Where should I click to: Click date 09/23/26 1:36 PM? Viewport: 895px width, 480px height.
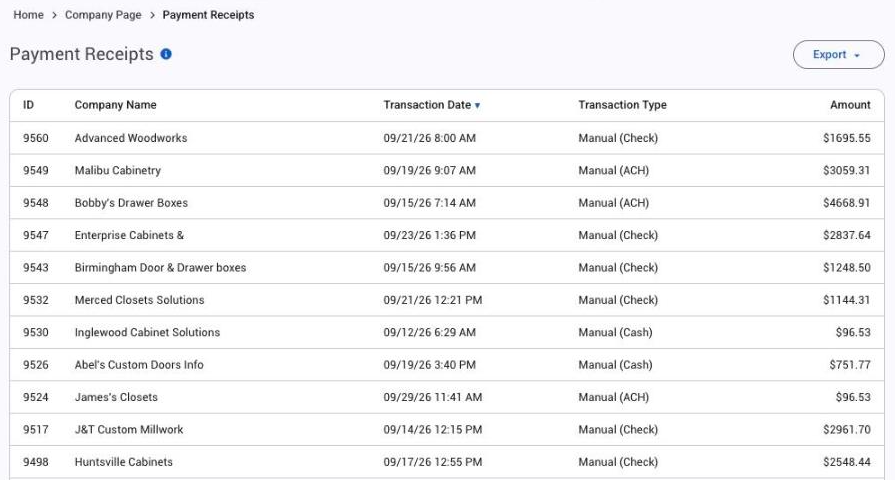429,235
